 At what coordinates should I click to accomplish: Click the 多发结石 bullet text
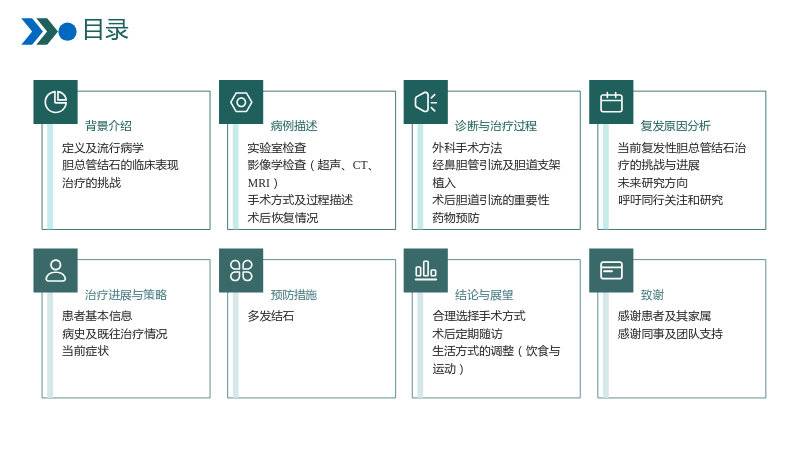click(x=271, y=316)
